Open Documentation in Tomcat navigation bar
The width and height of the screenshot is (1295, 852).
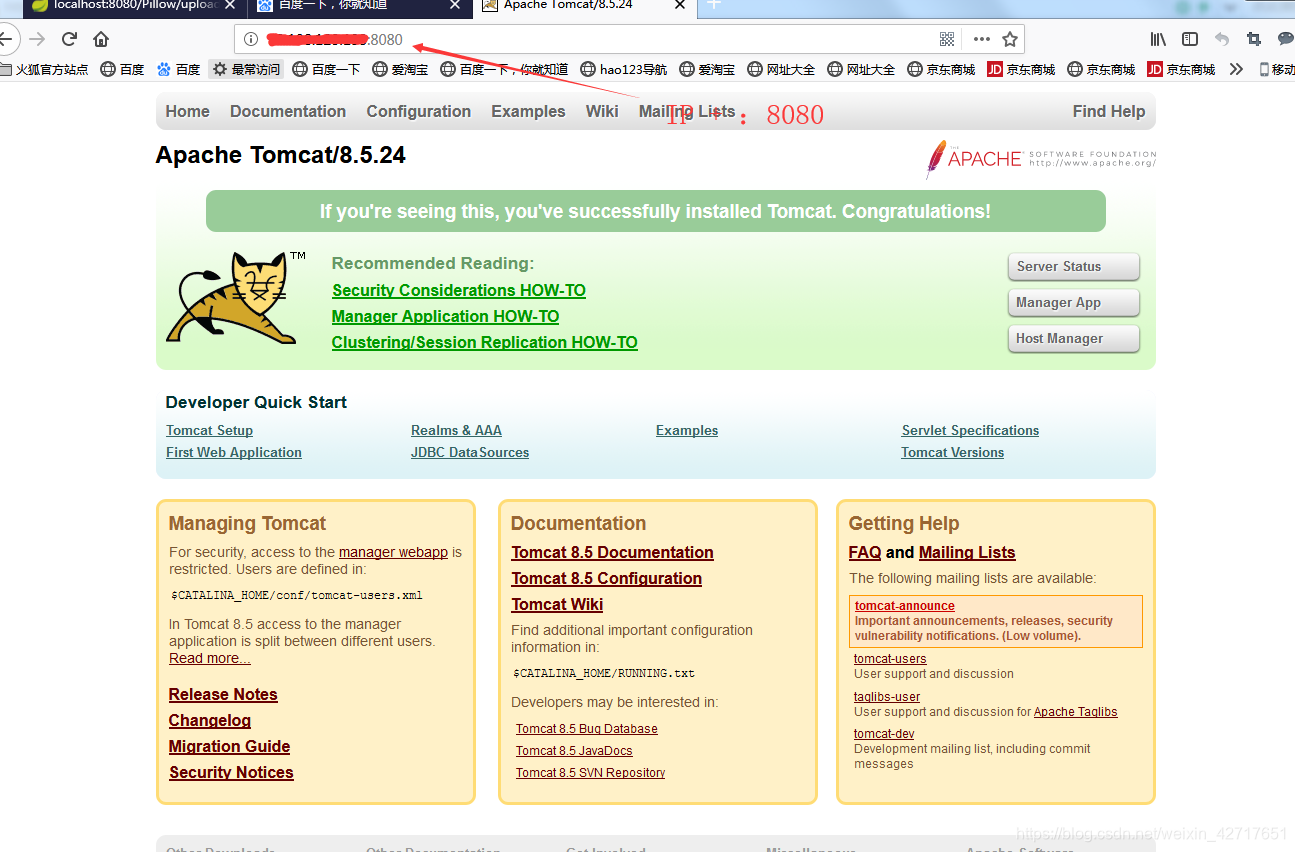(288, 111)
